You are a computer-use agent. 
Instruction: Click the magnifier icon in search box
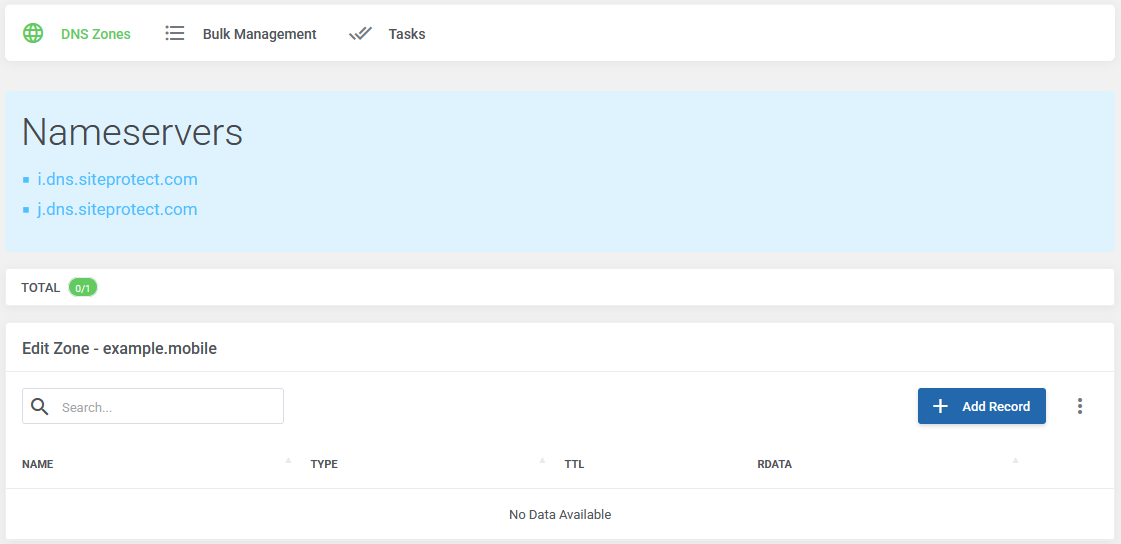click(40, 406)
